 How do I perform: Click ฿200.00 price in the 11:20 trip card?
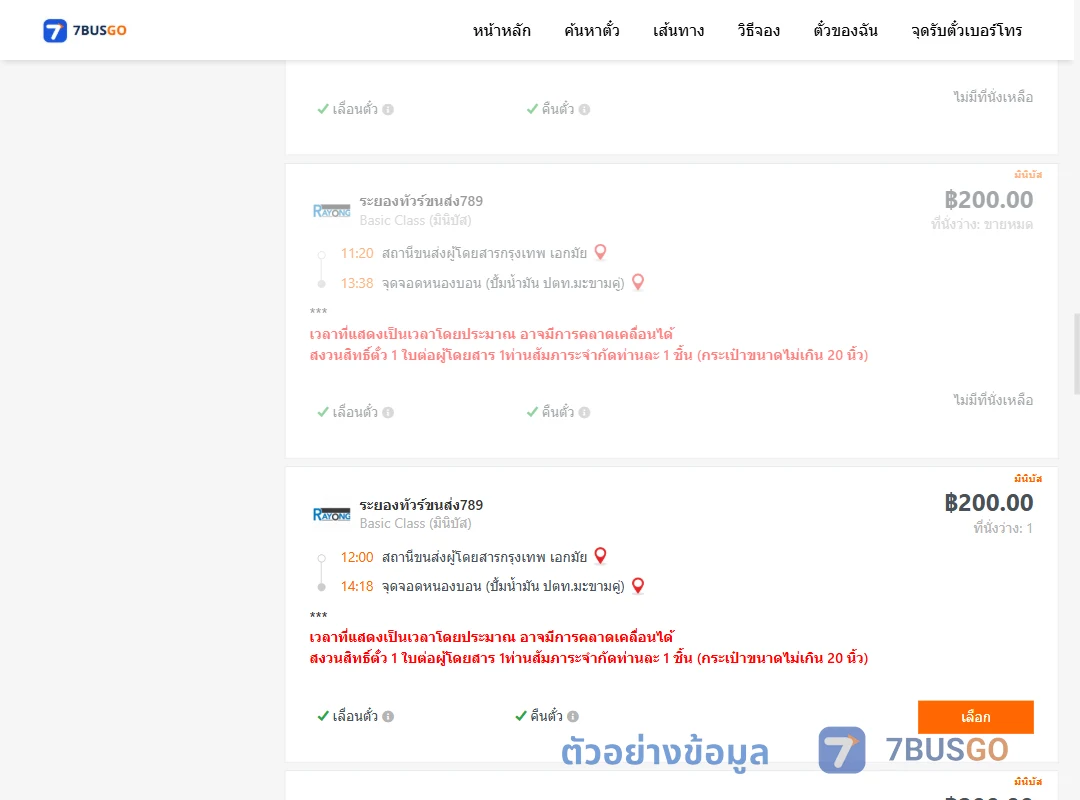coord(988,200)
